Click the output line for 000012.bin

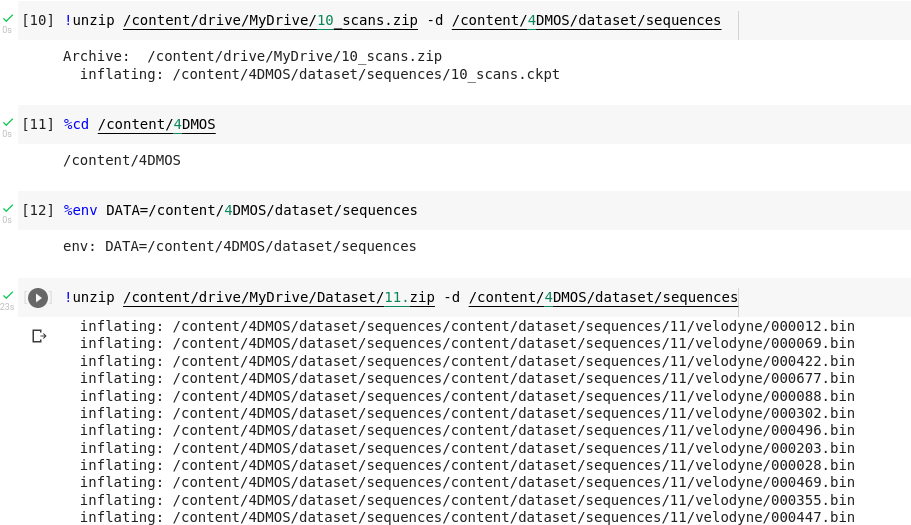coord(467,326)
